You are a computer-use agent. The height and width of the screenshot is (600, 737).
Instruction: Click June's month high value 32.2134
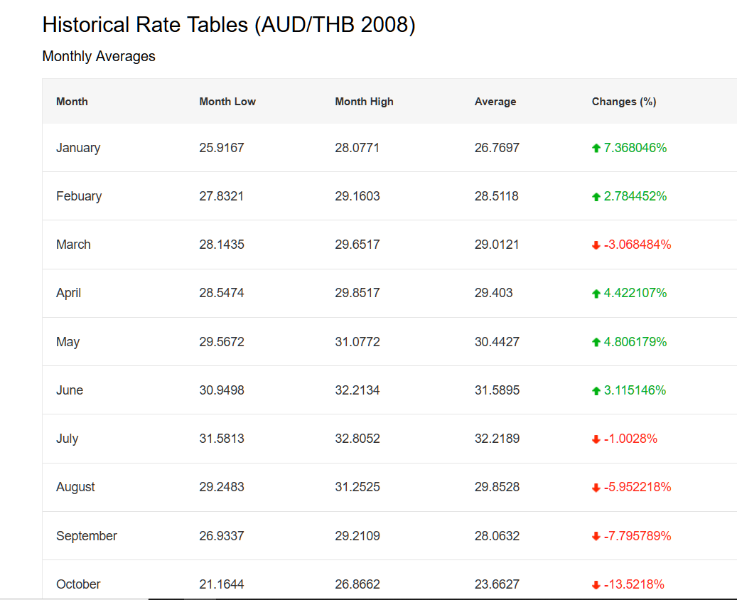(x=357, y=390)
